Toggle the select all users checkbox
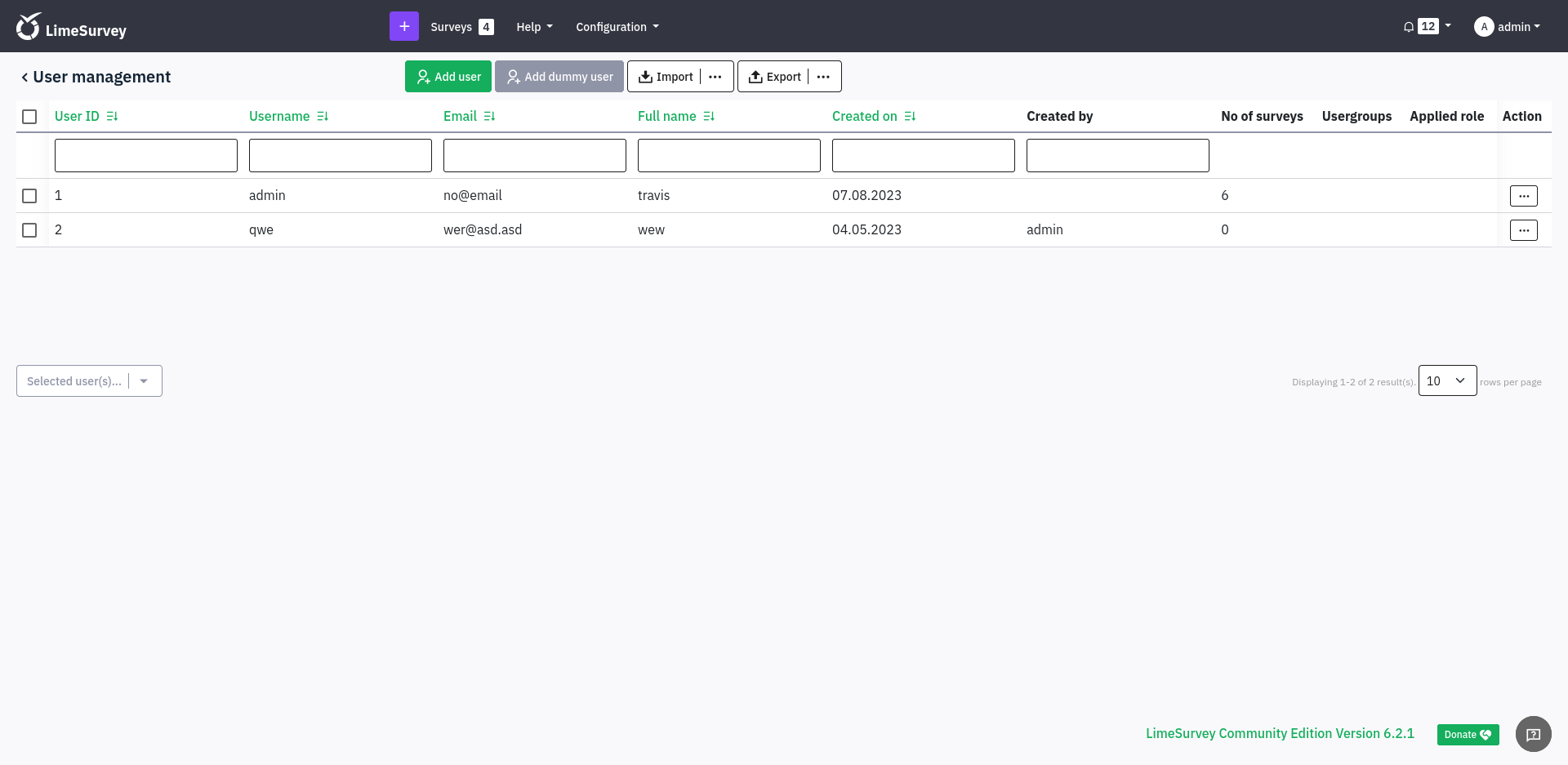The height and width of the screenshot is (765, 1568). click(x=29, y=117)
